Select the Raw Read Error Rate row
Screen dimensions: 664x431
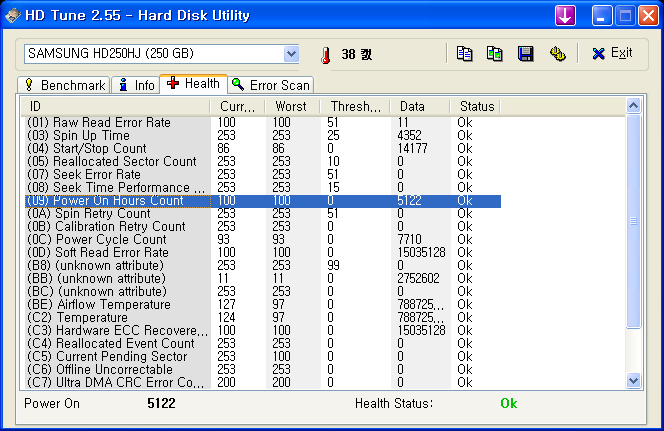coord(263,122)
